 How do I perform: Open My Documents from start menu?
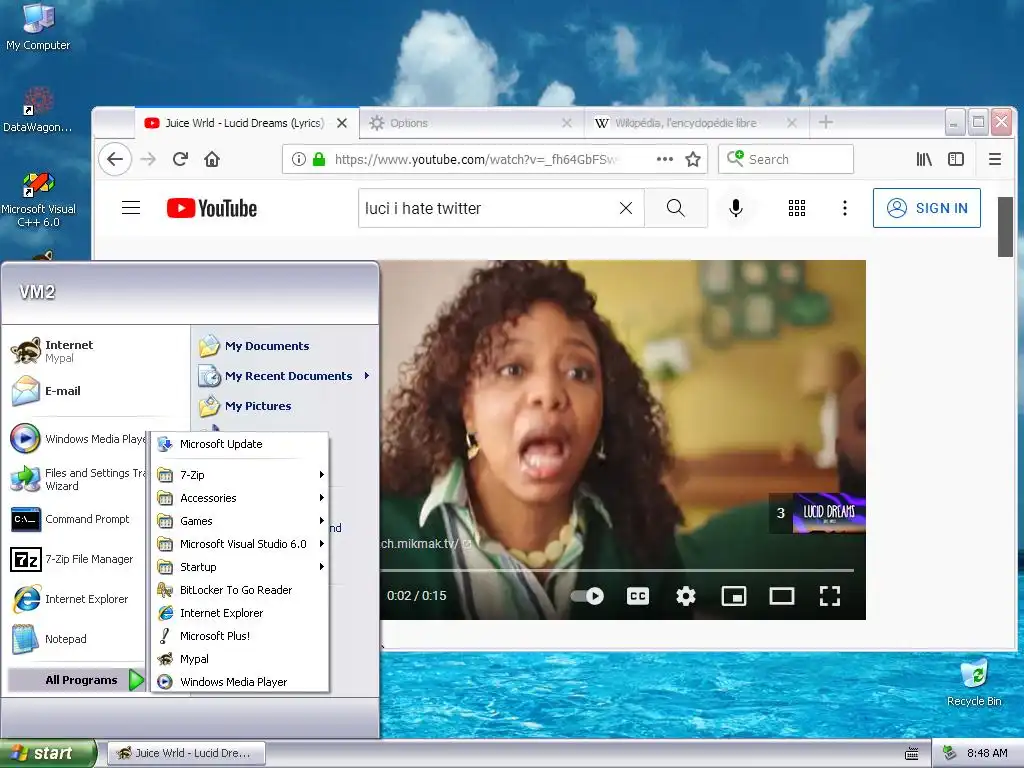pos(285,345)
